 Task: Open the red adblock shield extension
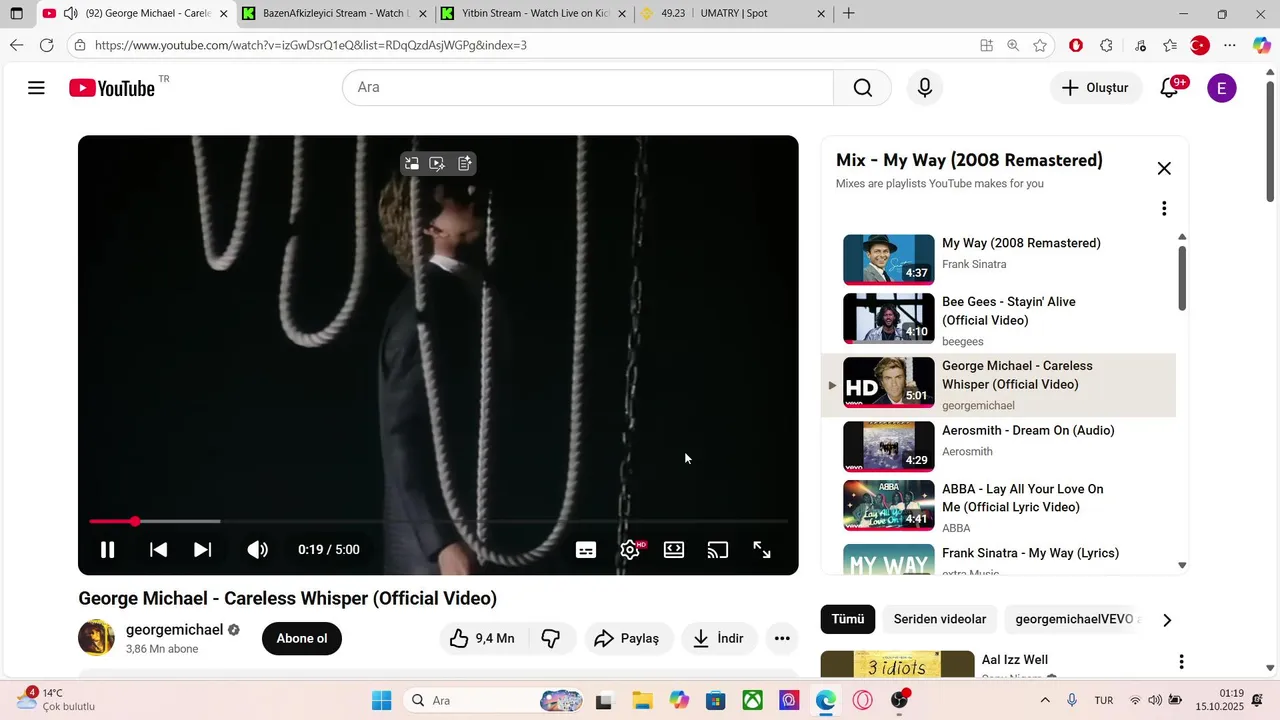(1076, 45)
